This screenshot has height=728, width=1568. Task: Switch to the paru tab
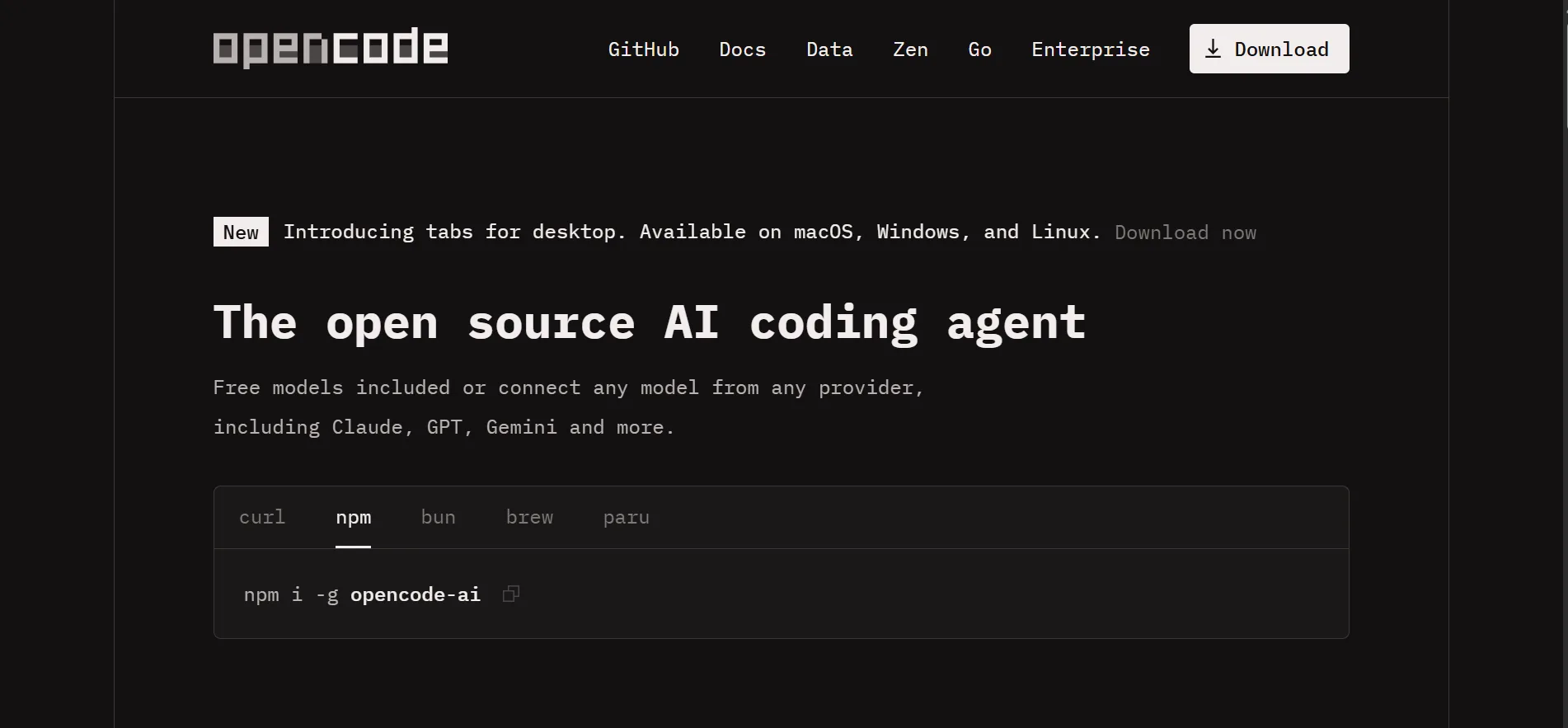point(627,517)
